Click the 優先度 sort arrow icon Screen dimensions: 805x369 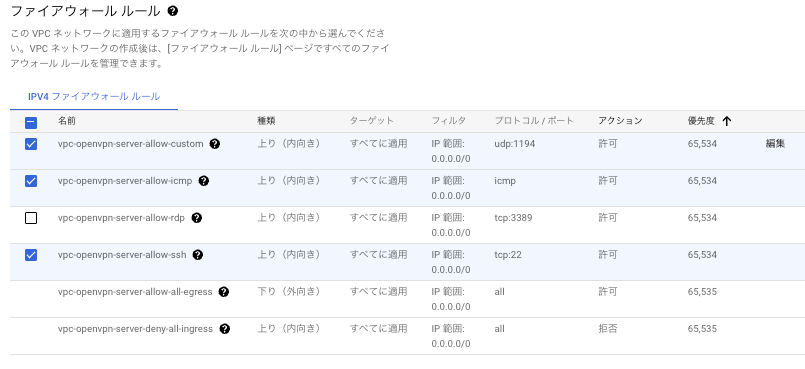point(726,122)
